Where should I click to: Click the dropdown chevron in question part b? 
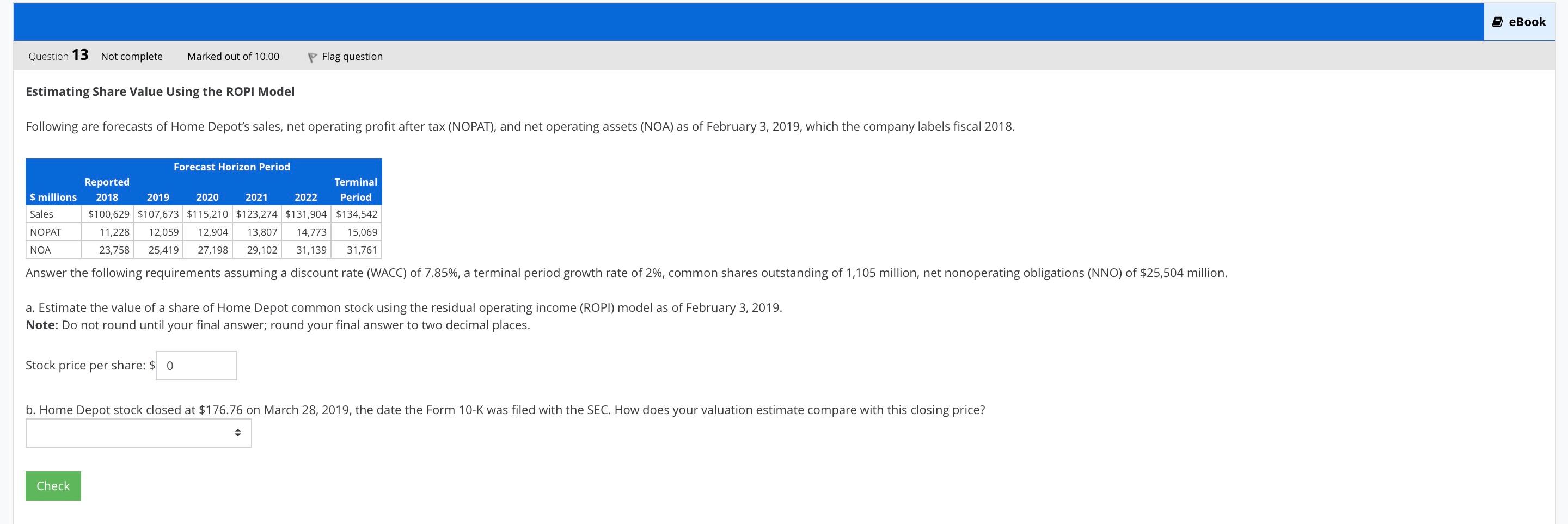click(x=238, y=432)
